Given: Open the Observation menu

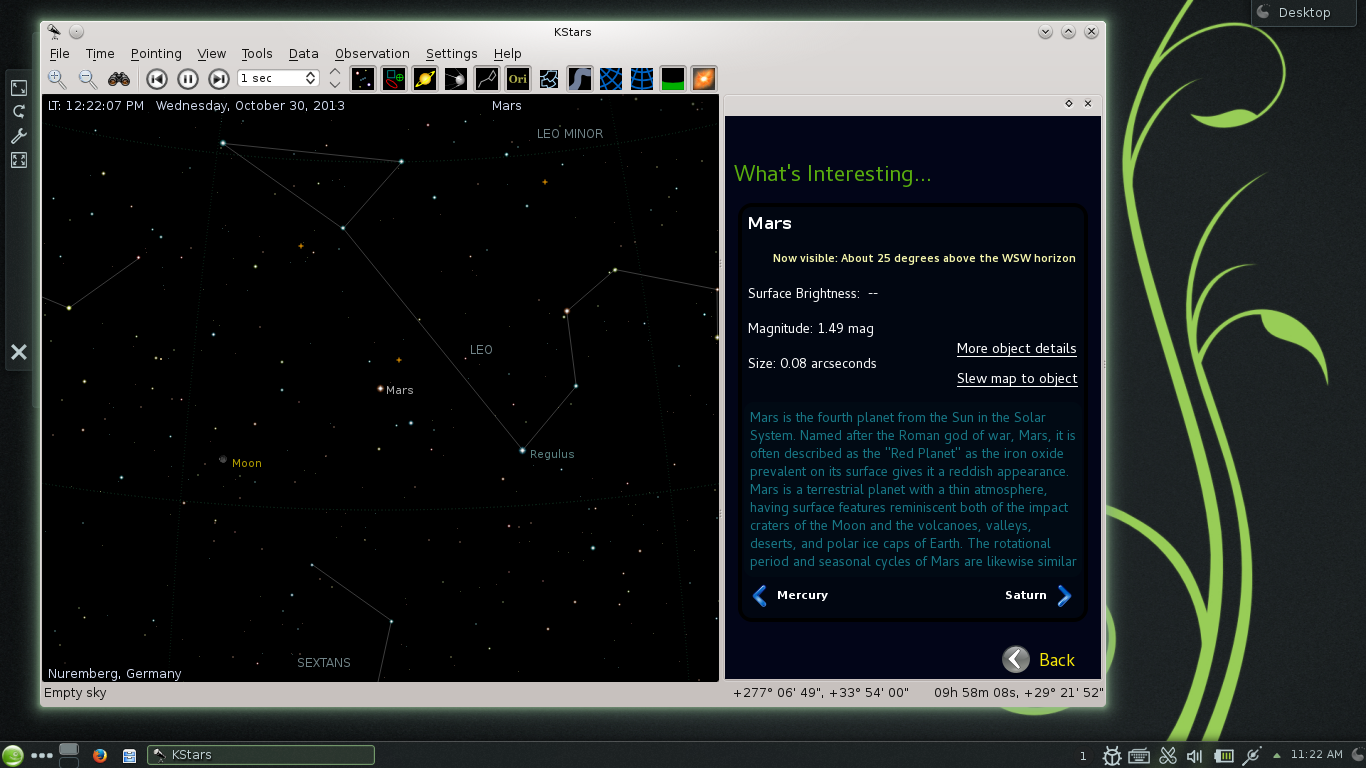Looking at the screenshot, I should coord(372,54).
